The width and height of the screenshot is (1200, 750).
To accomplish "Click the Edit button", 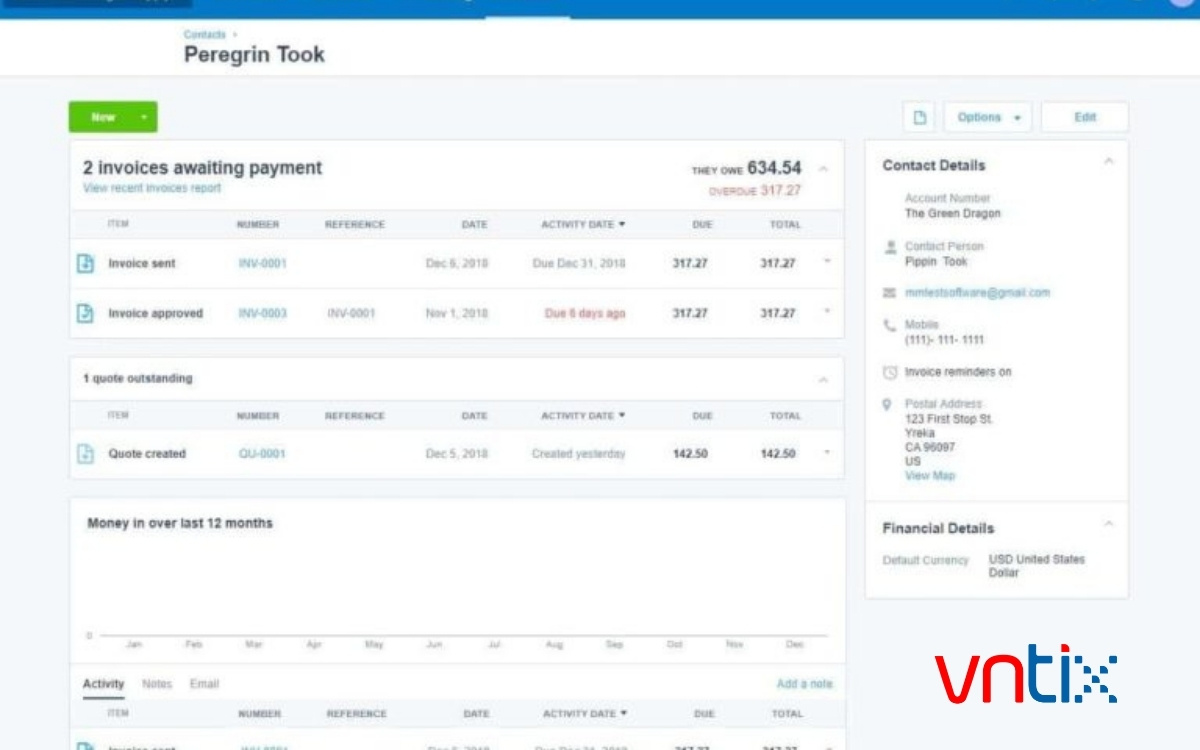I will (1084, 117).
